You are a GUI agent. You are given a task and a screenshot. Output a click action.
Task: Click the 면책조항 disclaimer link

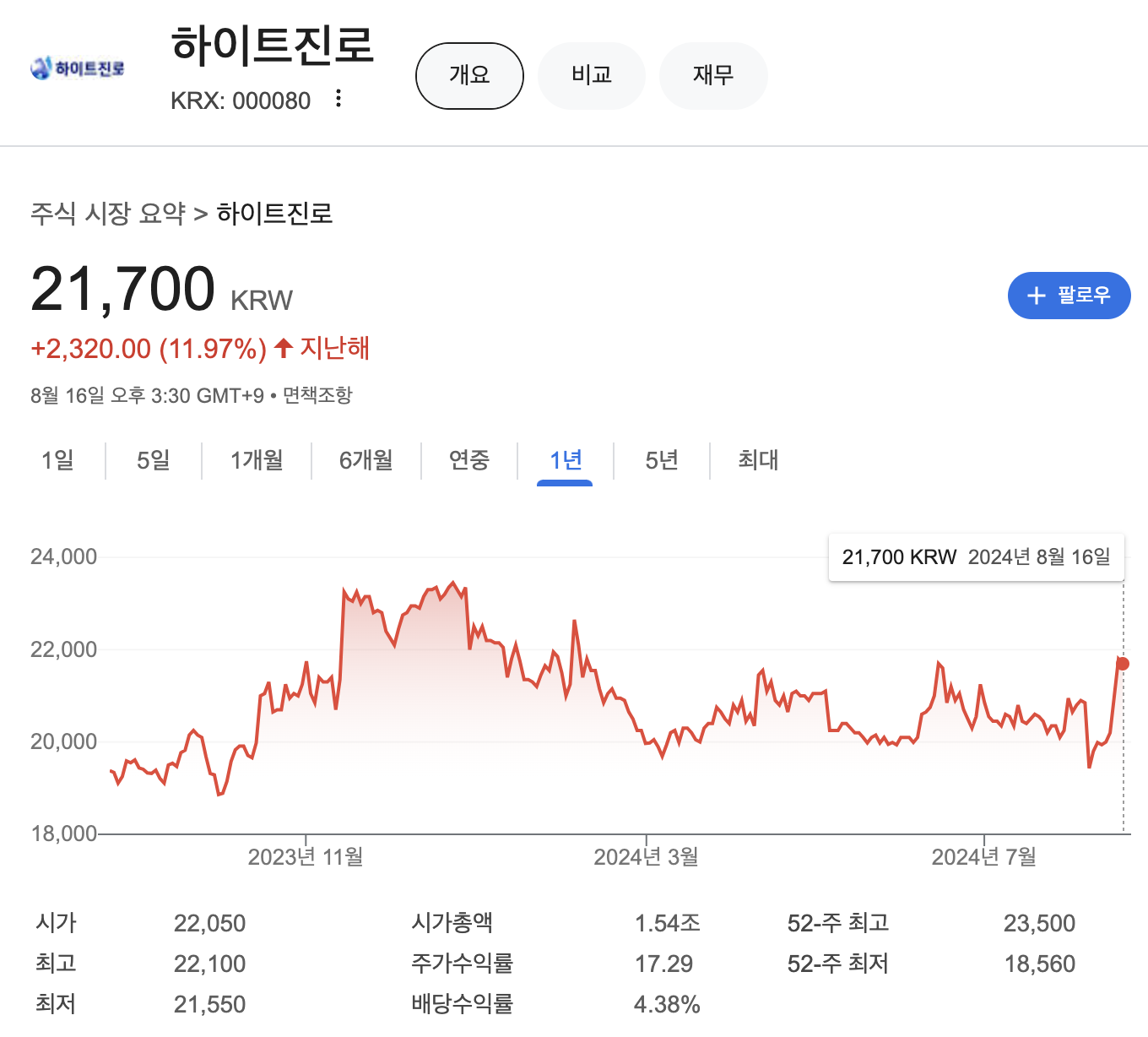point(317,395)
